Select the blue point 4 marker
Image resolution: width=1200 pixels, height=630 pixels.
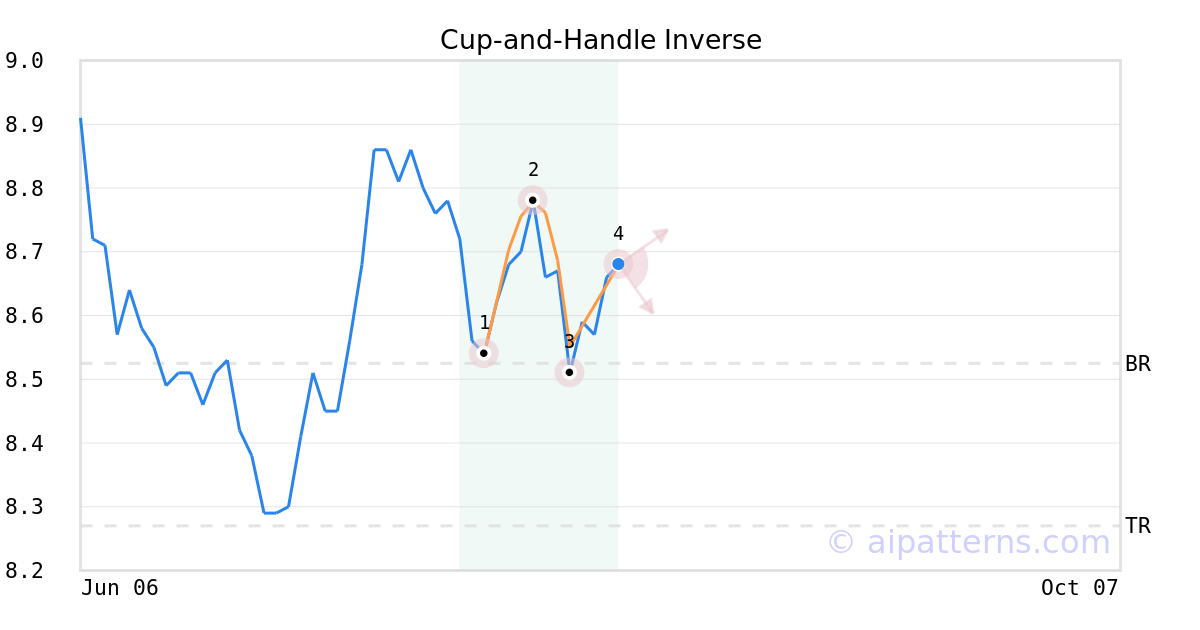(x=618, y=264)
